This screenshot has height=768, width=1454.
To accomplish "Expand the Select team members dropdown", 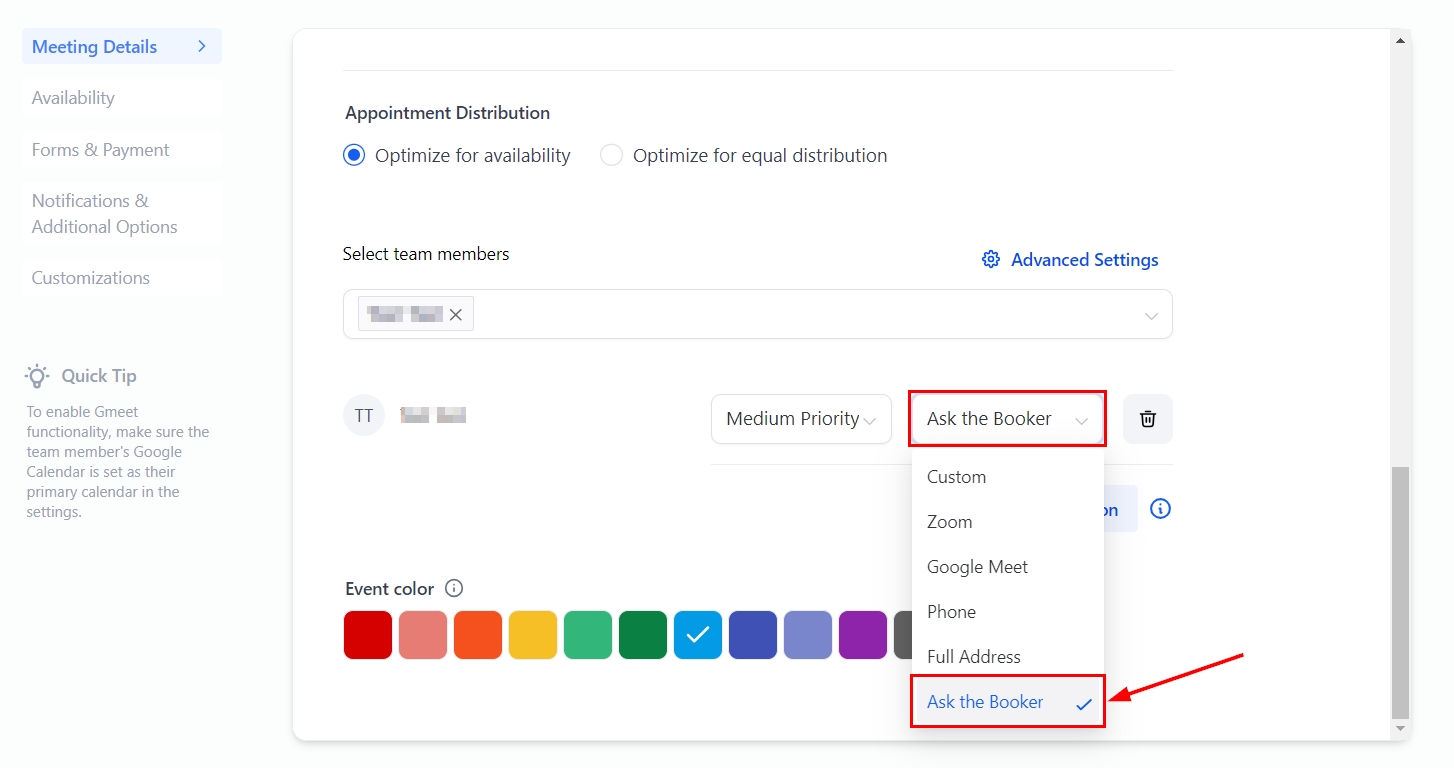I will point(1151,315).
